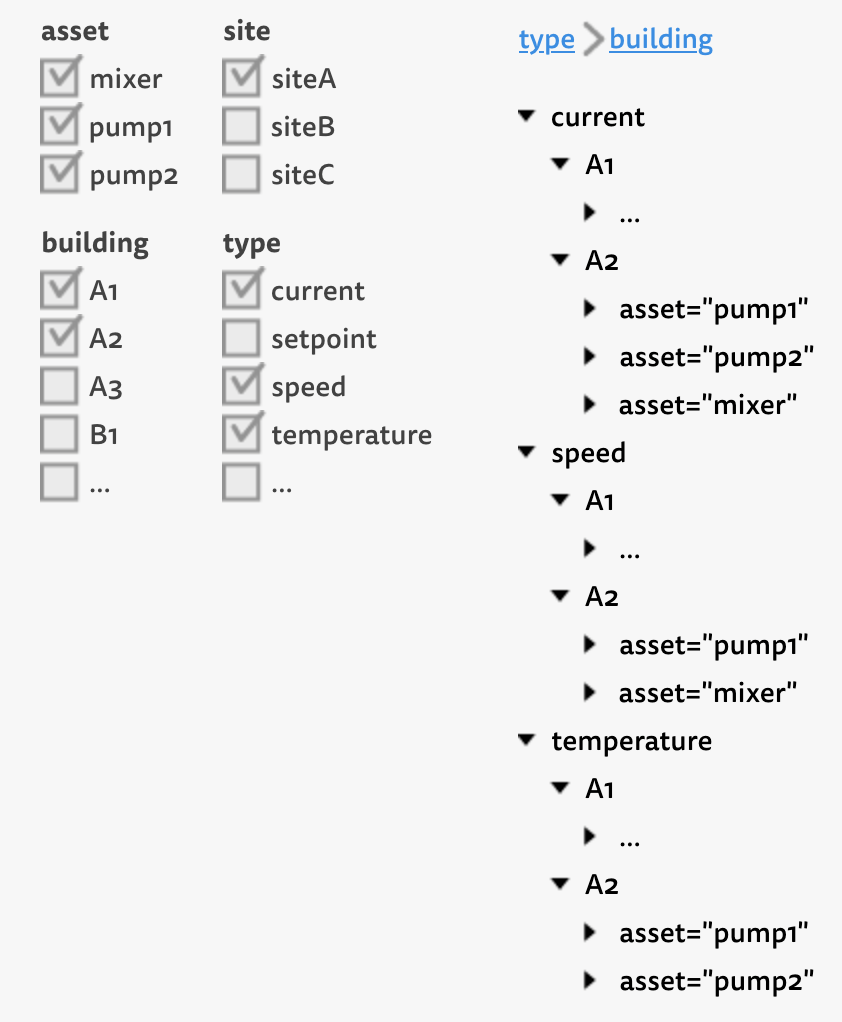Screen dimensions: 842x1022
Task: Expand asset="mixer" under speed A2
Action: (x=590, y=692)
